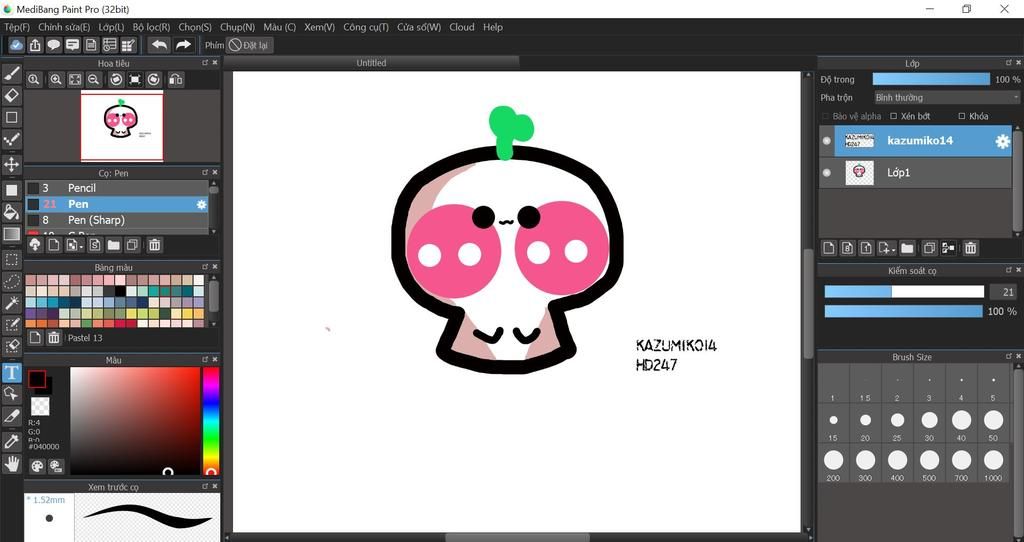Select the Gradient tool
Screen dimensions: 1024x542
pyautogui.click(x=11, y=234)
